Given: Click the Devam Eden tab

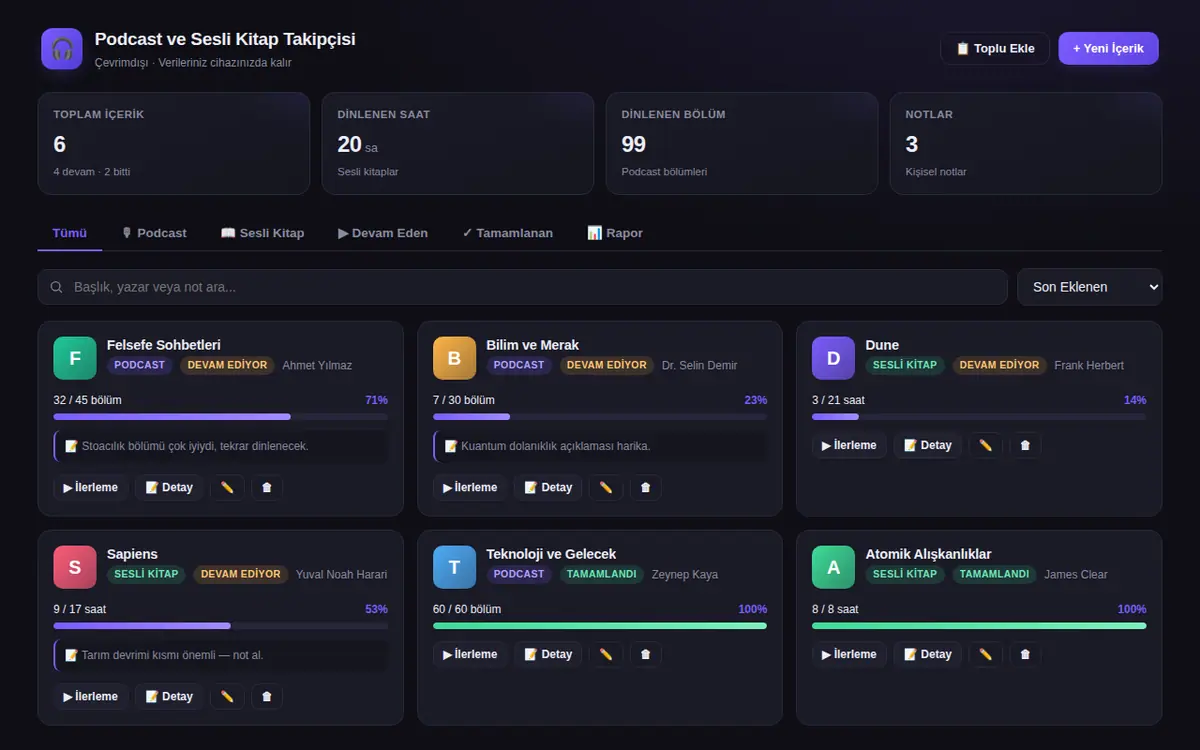Looking at the screenshot, I should tap(383, 233).
